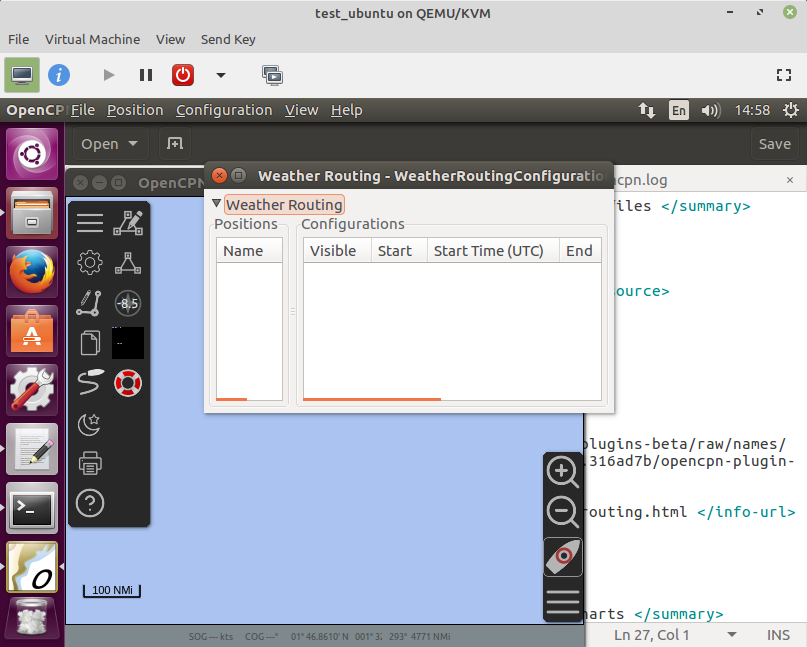Toggle the track recording icon
807x647 pixels.
(90, 382)
